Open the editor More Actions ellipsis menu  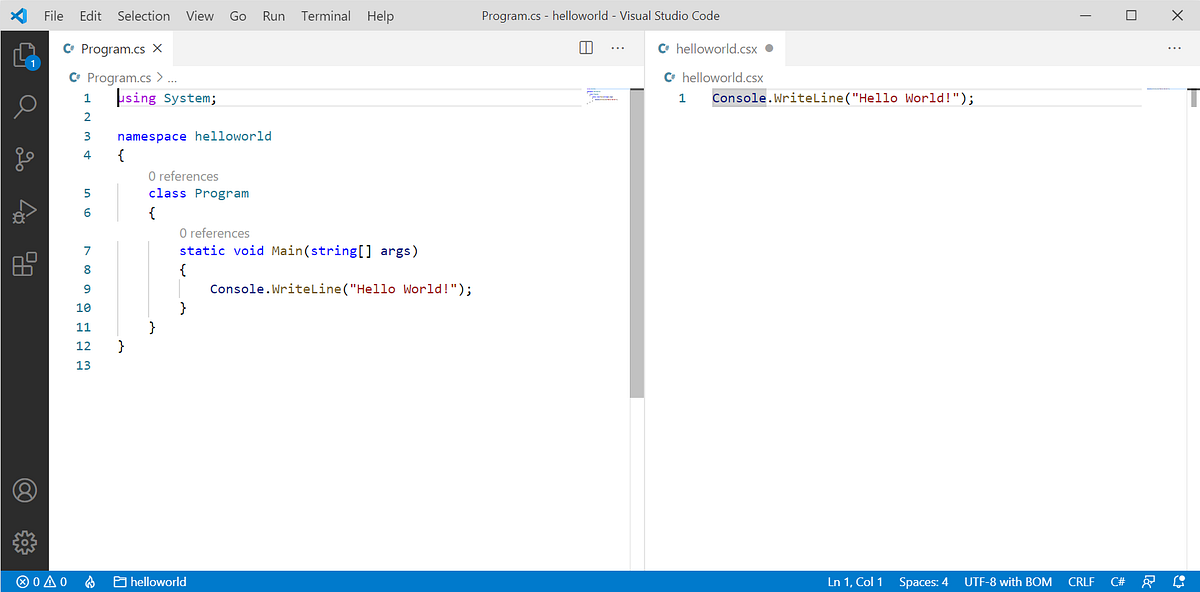617,47
